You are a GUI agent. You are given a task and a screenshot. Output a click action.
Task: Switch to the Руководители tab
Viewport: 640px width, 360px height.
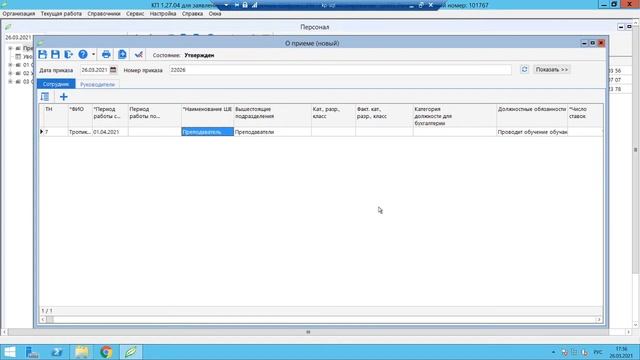point(97,84)
